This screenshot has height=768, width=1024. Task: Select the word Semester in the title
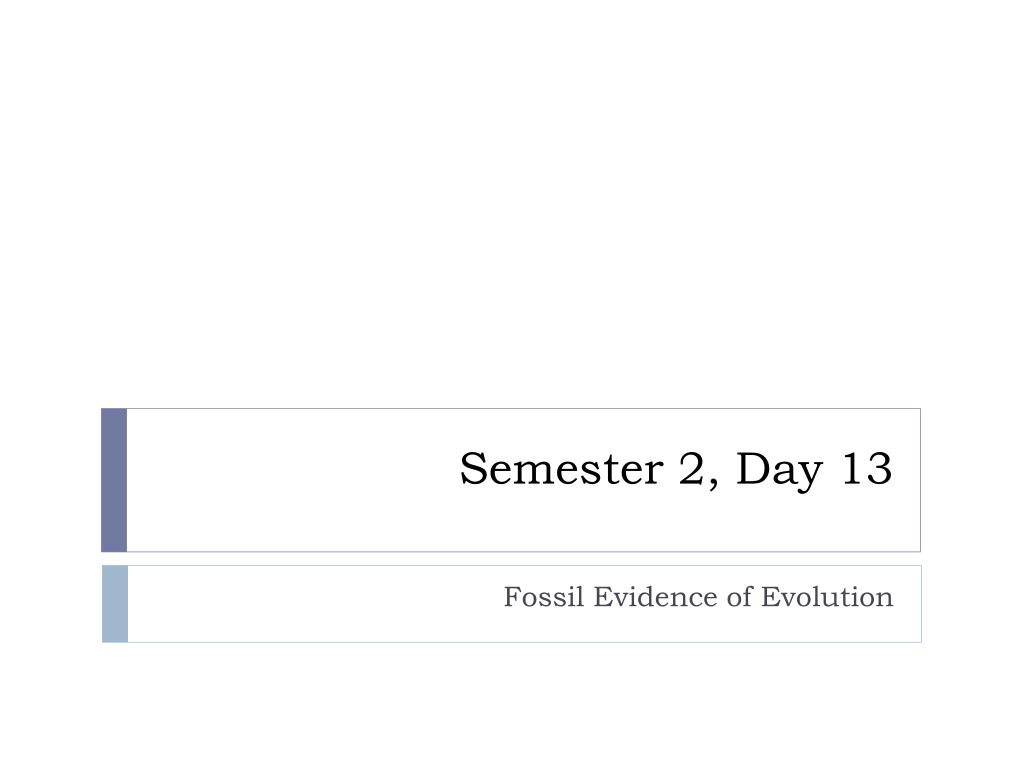point(562,468)
